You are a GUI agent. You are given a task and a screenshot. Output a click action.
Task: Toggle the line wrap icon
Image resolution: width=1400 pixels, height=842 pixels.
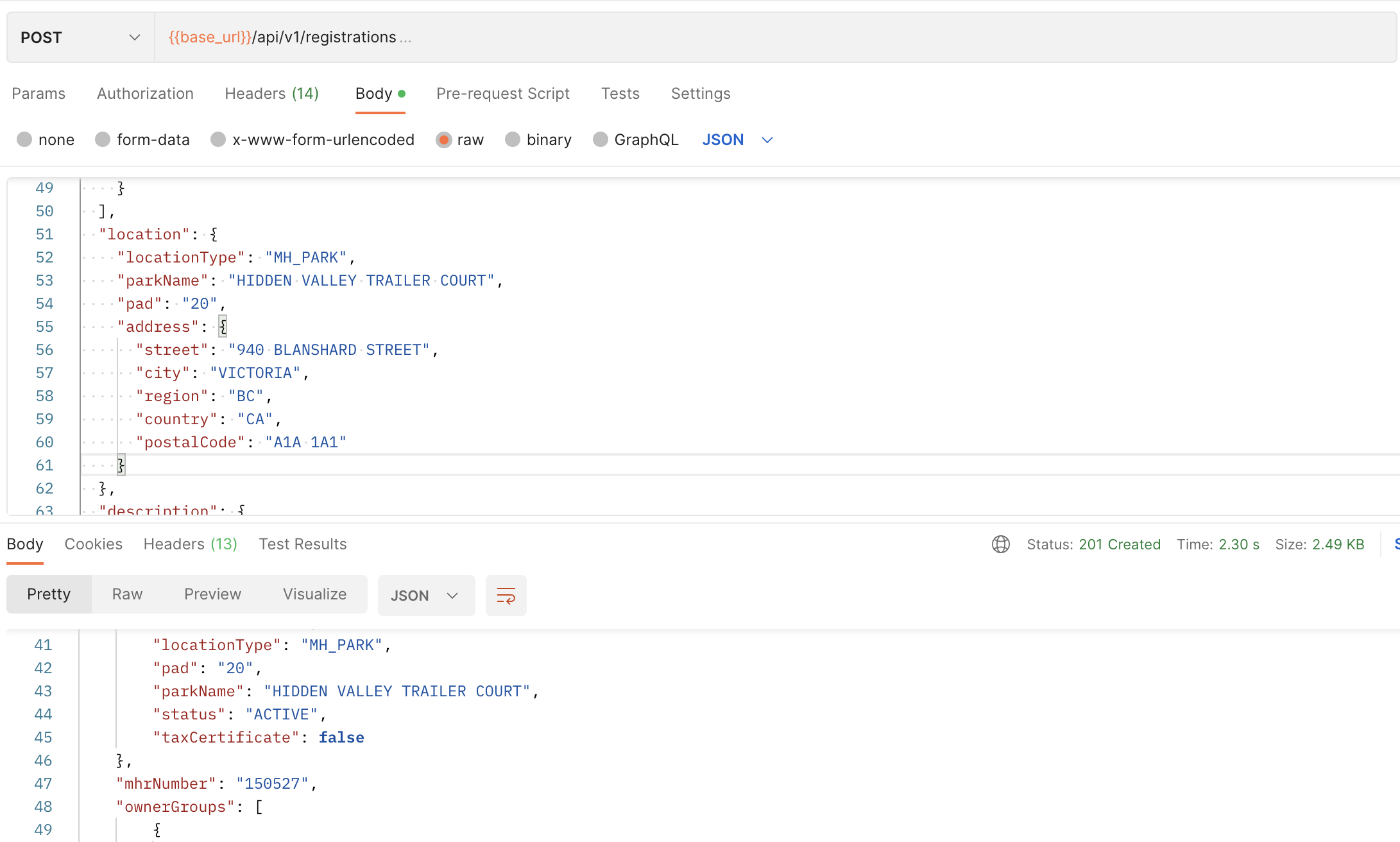[506, 596]
